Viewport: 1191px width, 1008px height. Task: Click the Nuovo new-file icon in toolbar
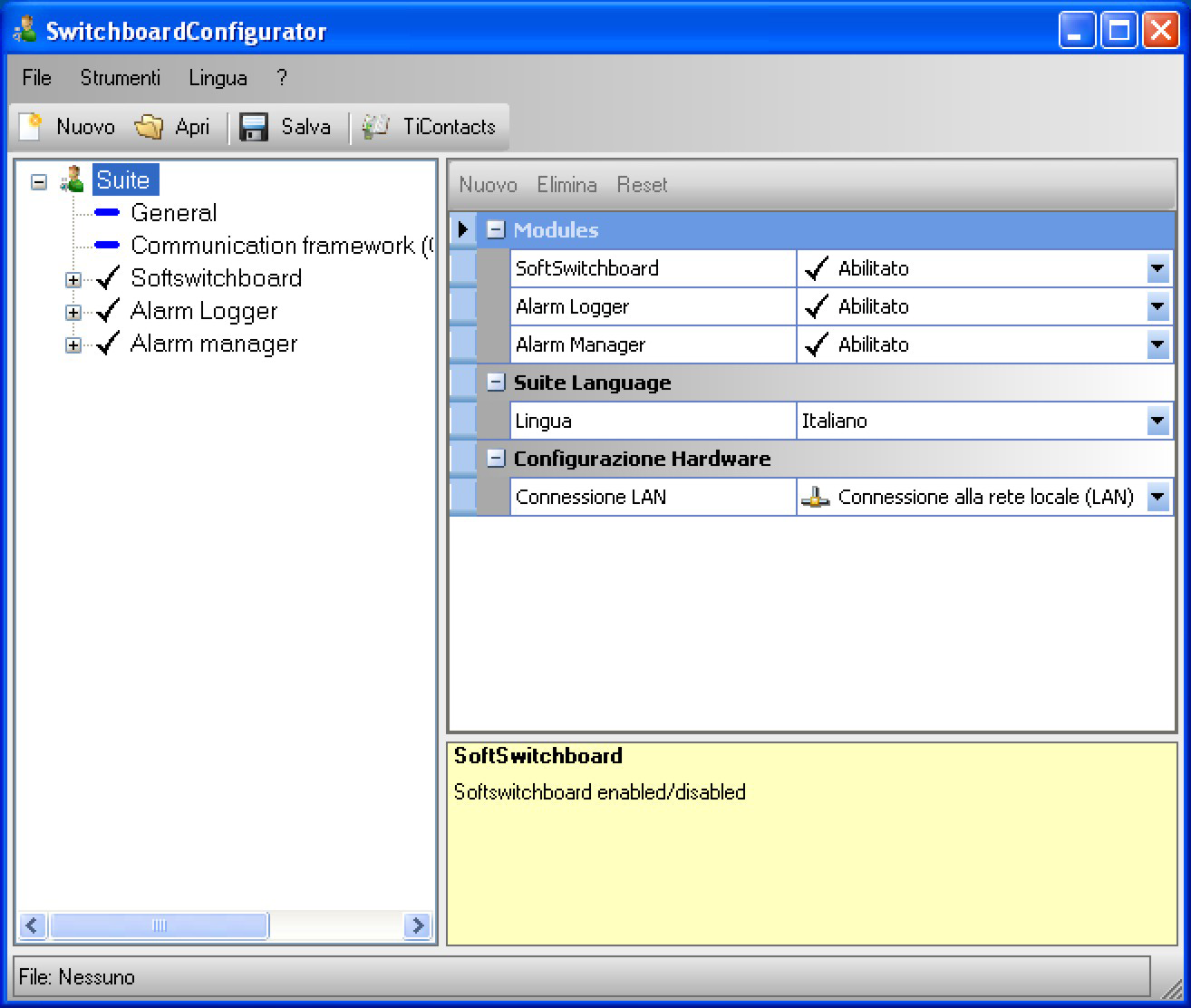pos(30,127)
